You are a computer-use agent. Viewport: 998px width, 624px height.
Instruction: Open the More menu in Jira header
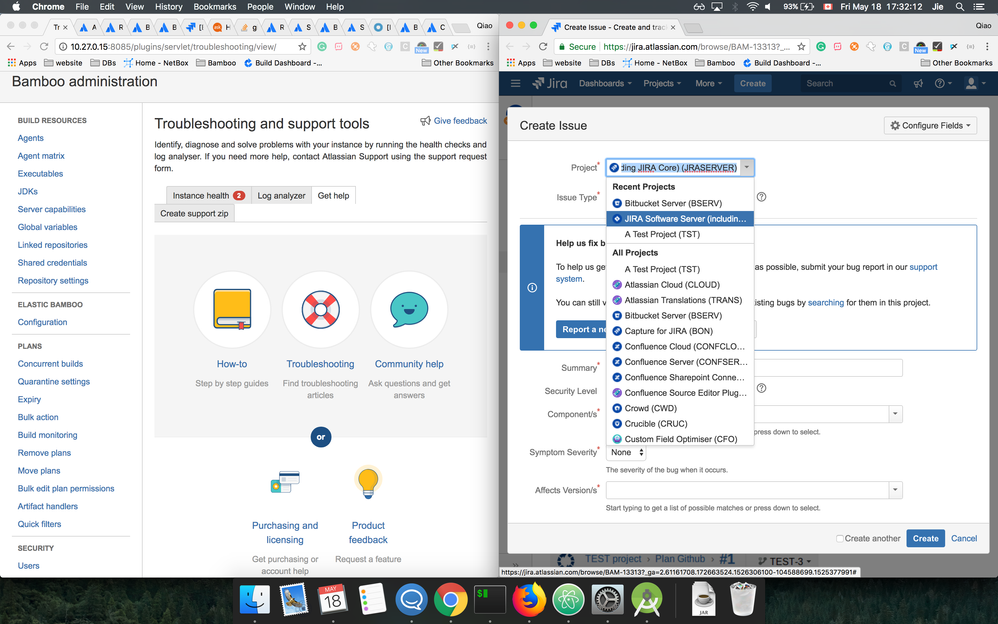tap(708, 83)
